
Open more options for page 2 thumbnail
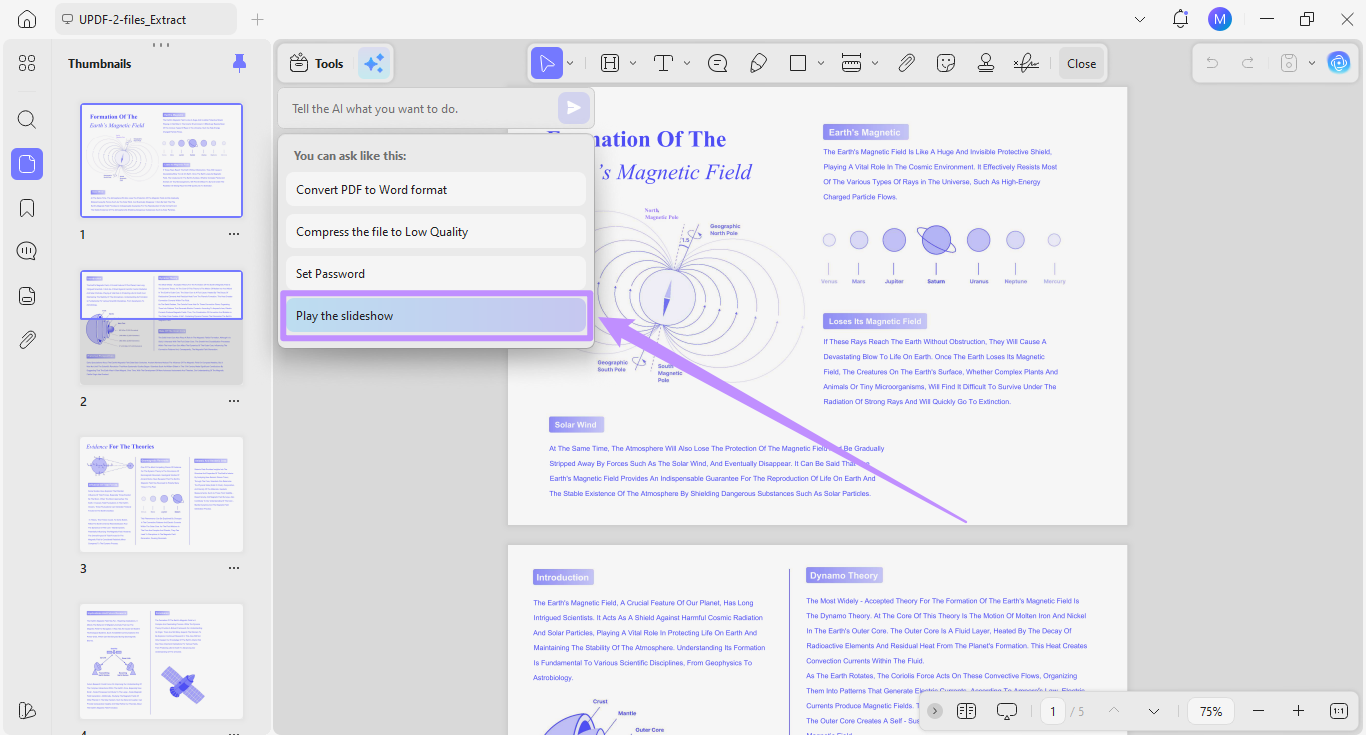(234, 401)
